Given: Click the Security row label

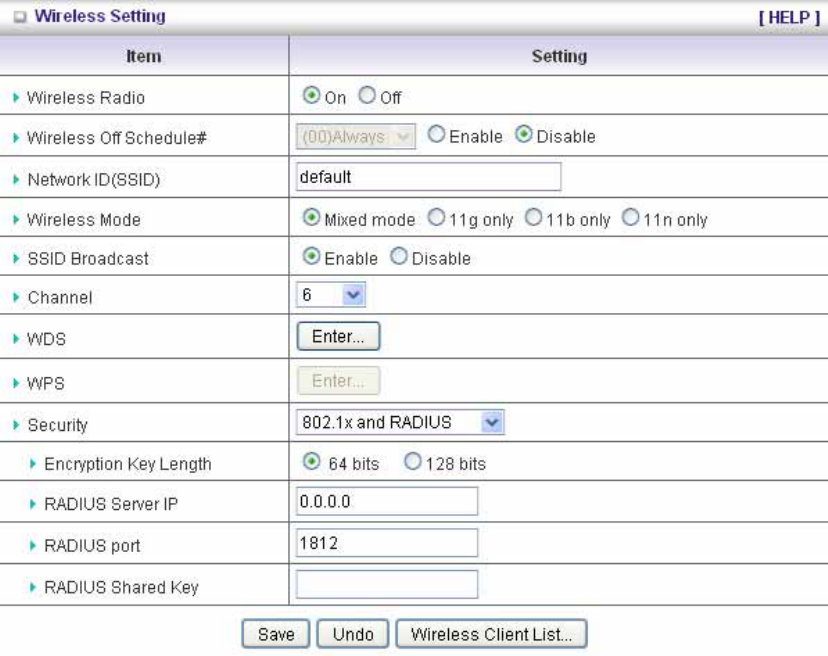Looking at the screenshot, I should pos(58,425).
